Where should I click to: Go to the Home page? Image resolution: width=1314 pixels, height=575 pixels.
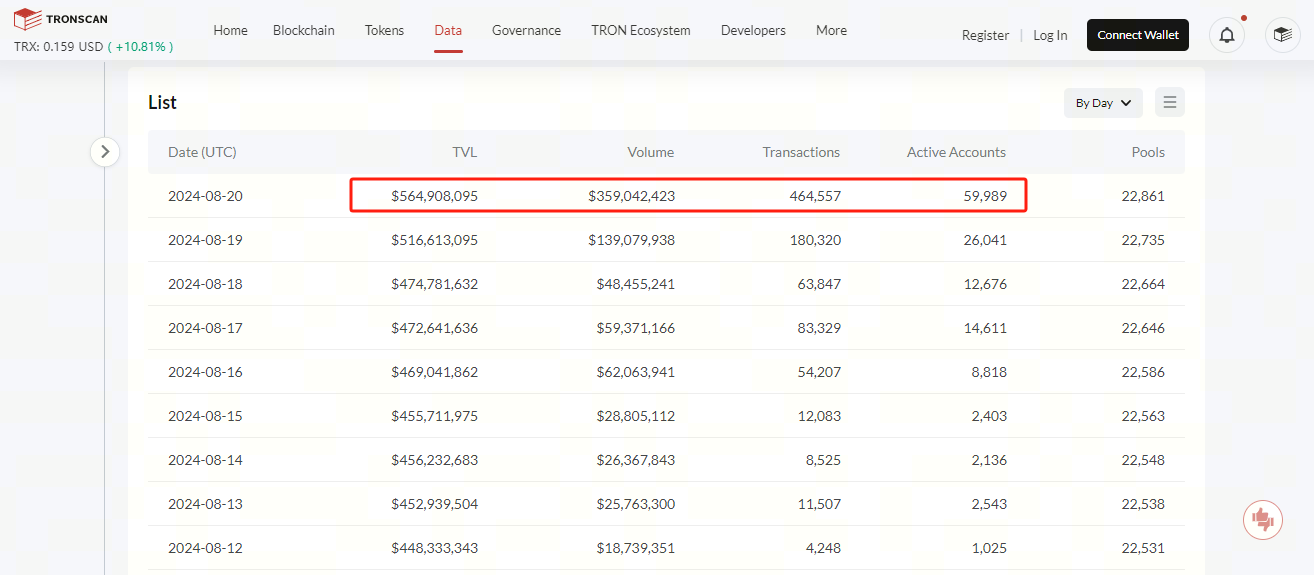(230, 31)
